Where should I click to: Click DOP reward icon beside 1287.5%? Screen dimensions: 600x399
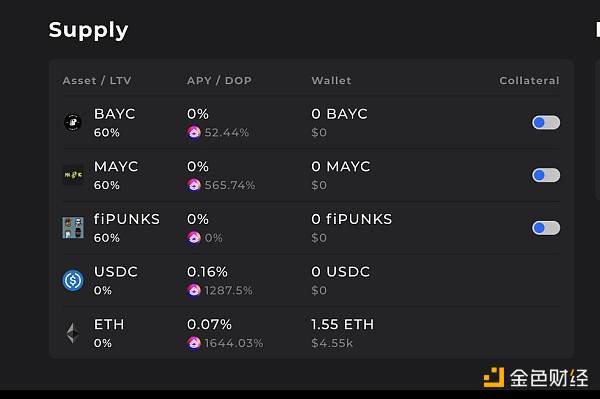(x=194, y=291)
